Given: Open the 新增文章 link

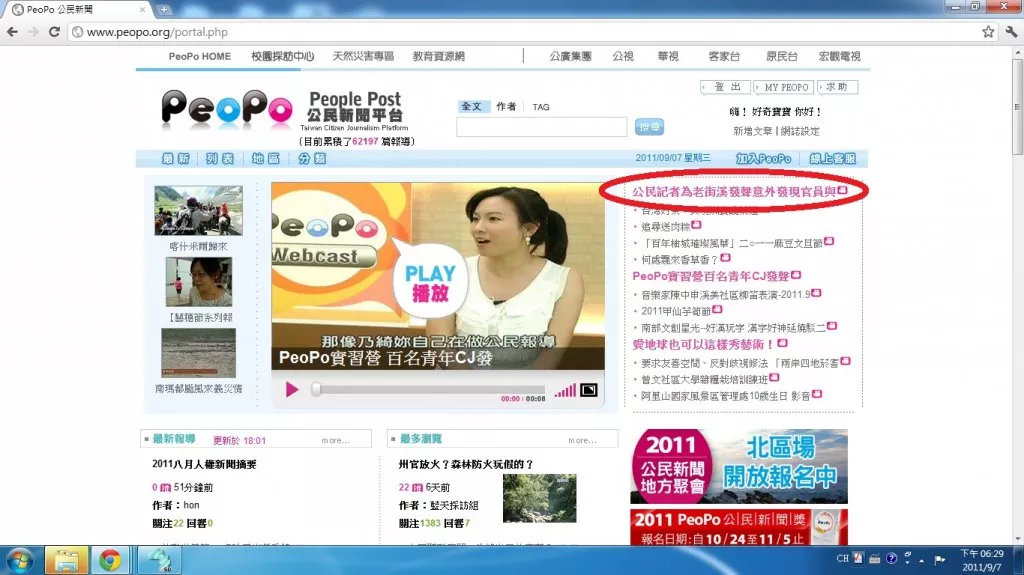Looking at the screenshot, I should click(752, 131).
